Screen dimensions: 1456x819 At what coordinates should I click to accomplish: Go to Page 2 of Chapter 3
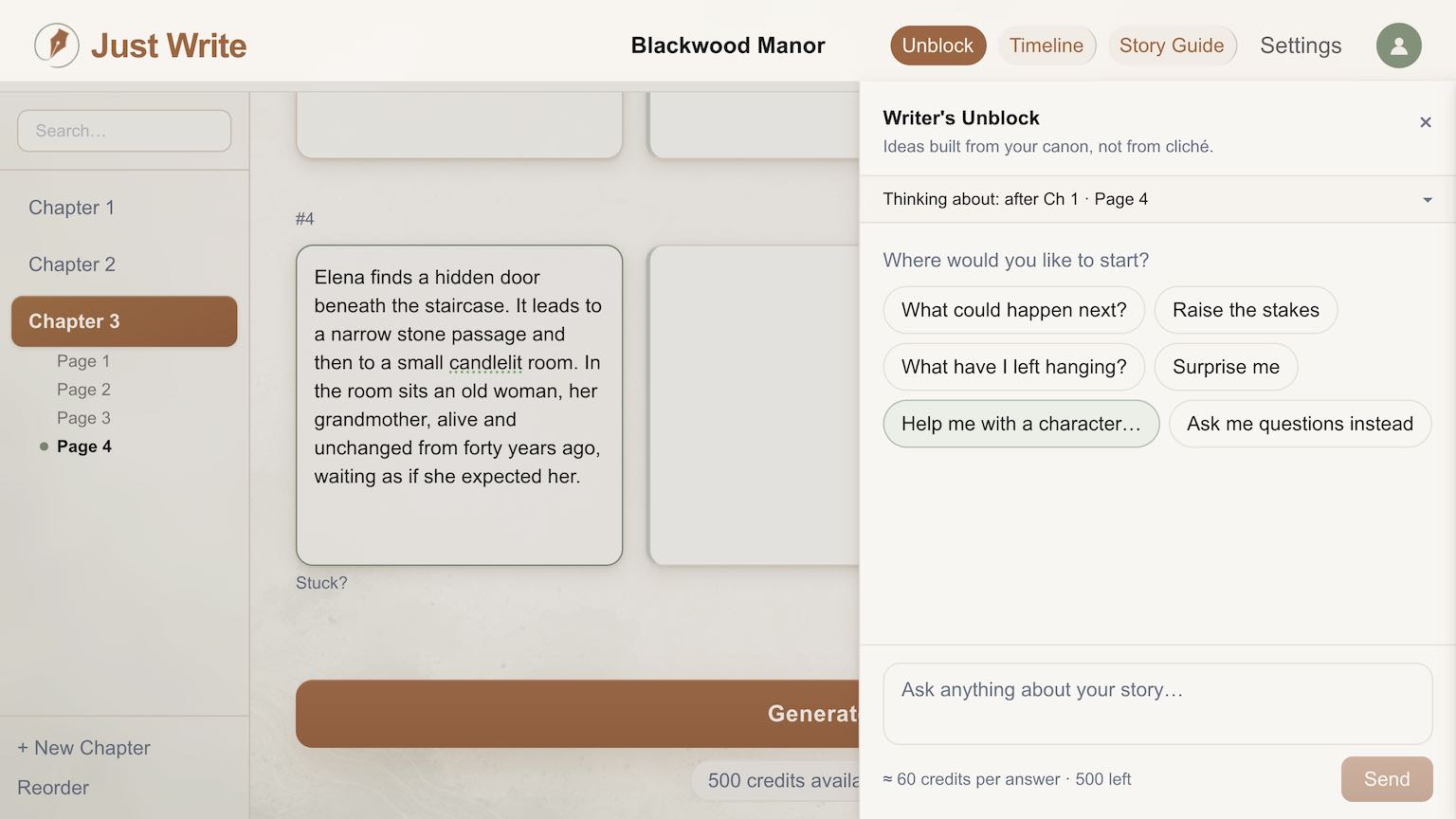83,390
